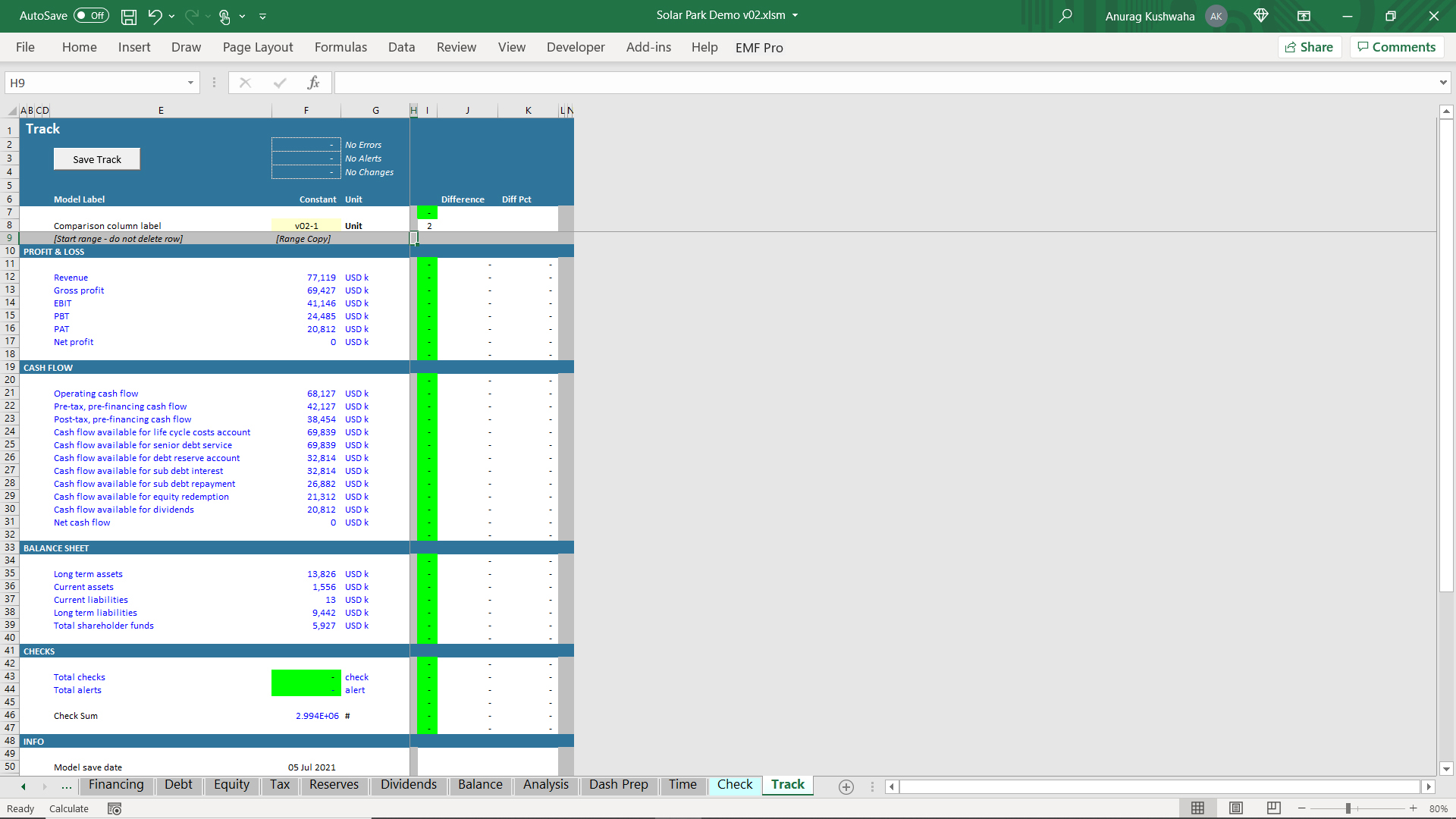Viewport: 1456px width, 819px height.
Task: Click the Save icon in title bar
Action: 129,16
